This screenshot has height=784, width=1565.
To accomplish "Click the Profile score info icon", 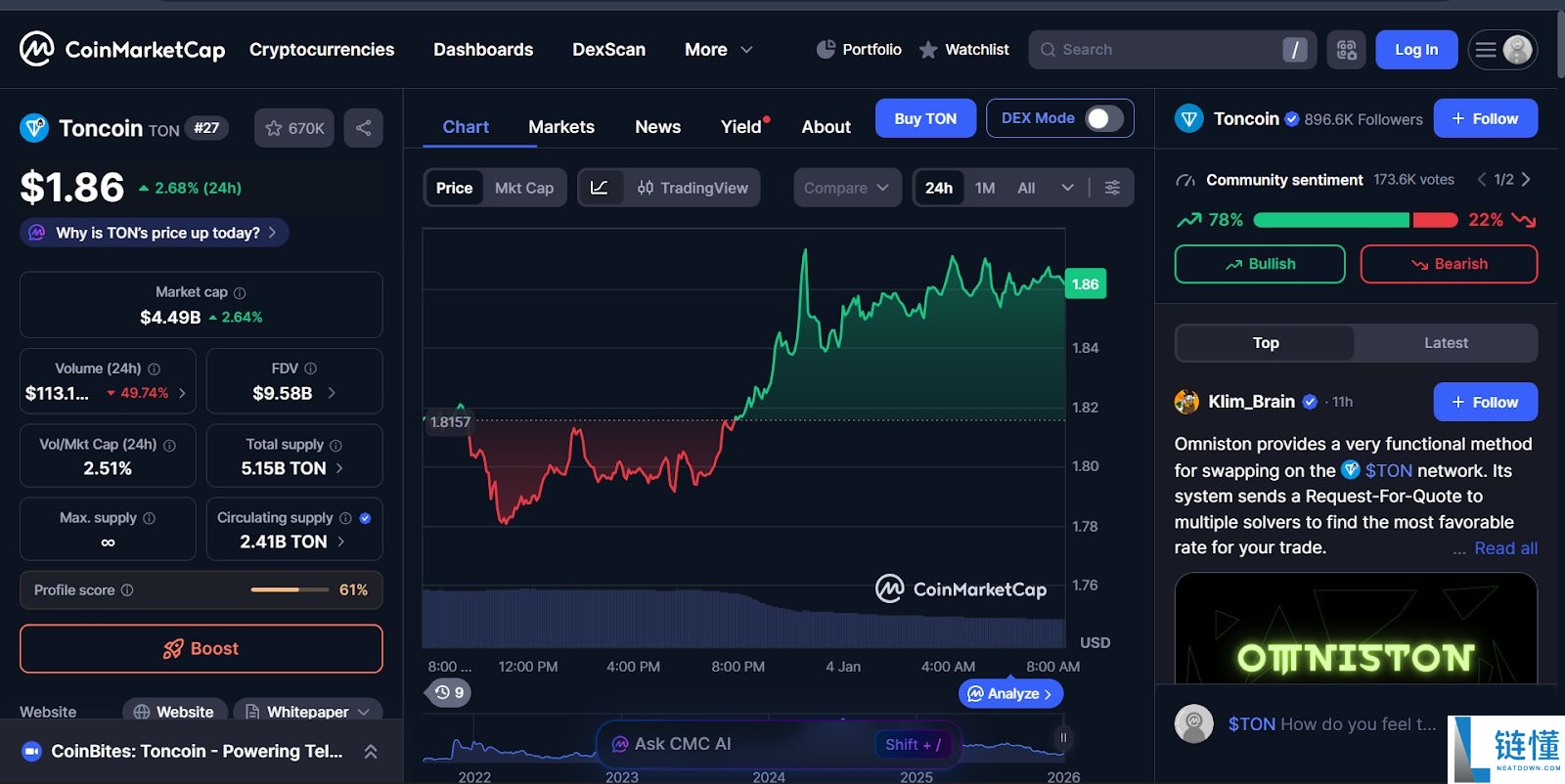I will pos(127,590).
